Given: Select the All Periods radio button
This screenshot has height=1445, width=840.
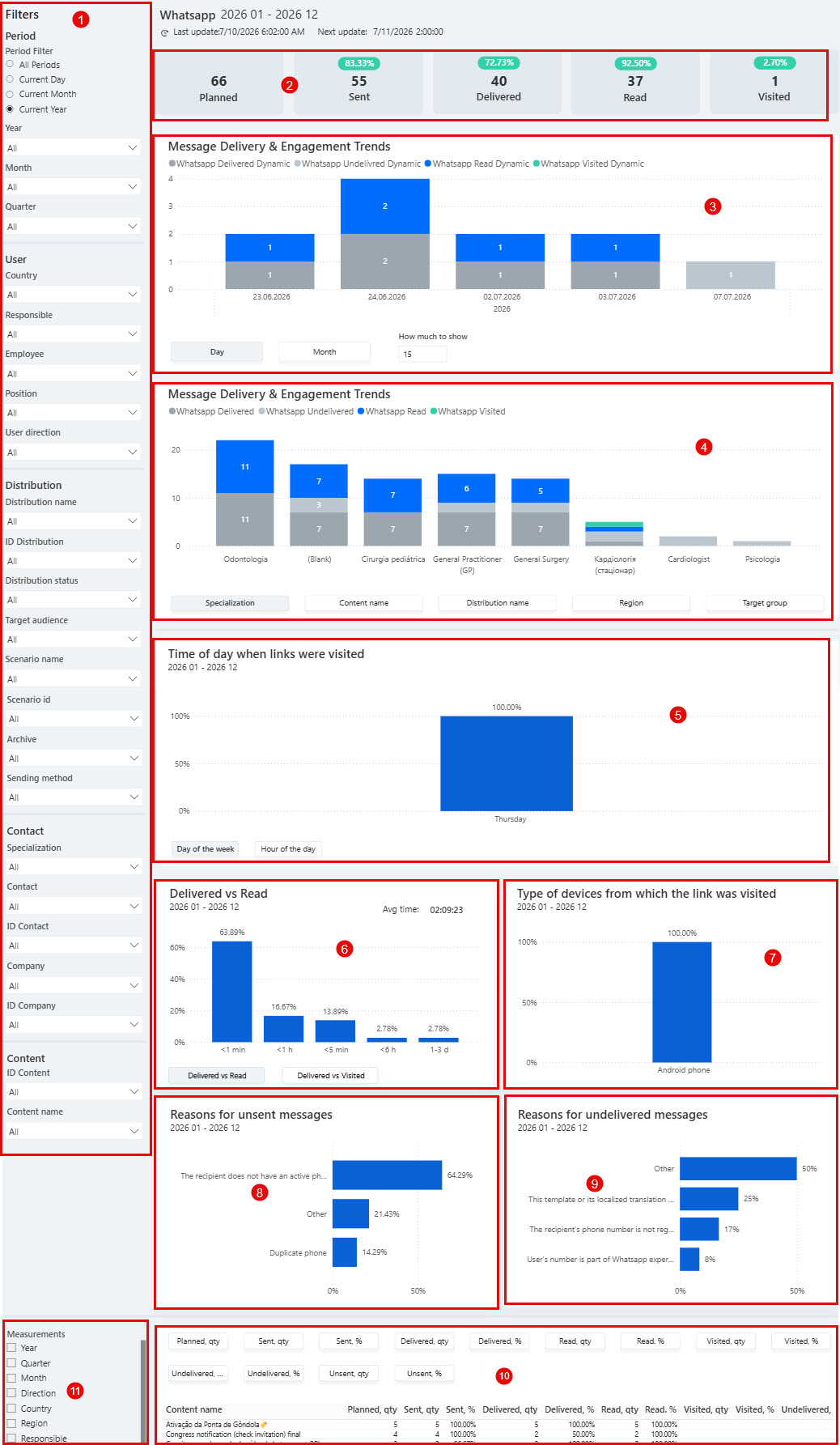Looking at the screenshot, I should [10, 64].
